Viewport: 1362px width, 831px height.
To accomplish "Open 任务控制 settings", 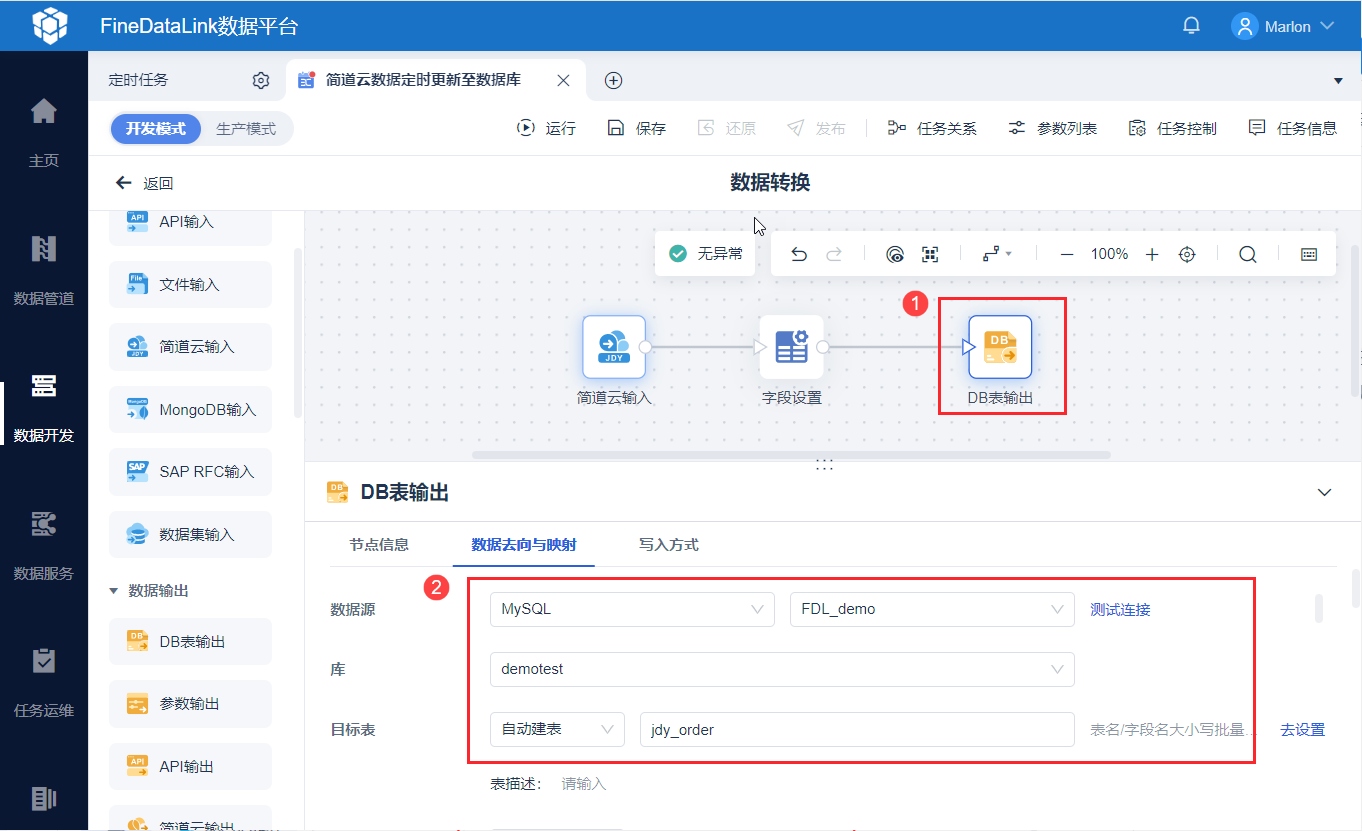I will 1172,128.
